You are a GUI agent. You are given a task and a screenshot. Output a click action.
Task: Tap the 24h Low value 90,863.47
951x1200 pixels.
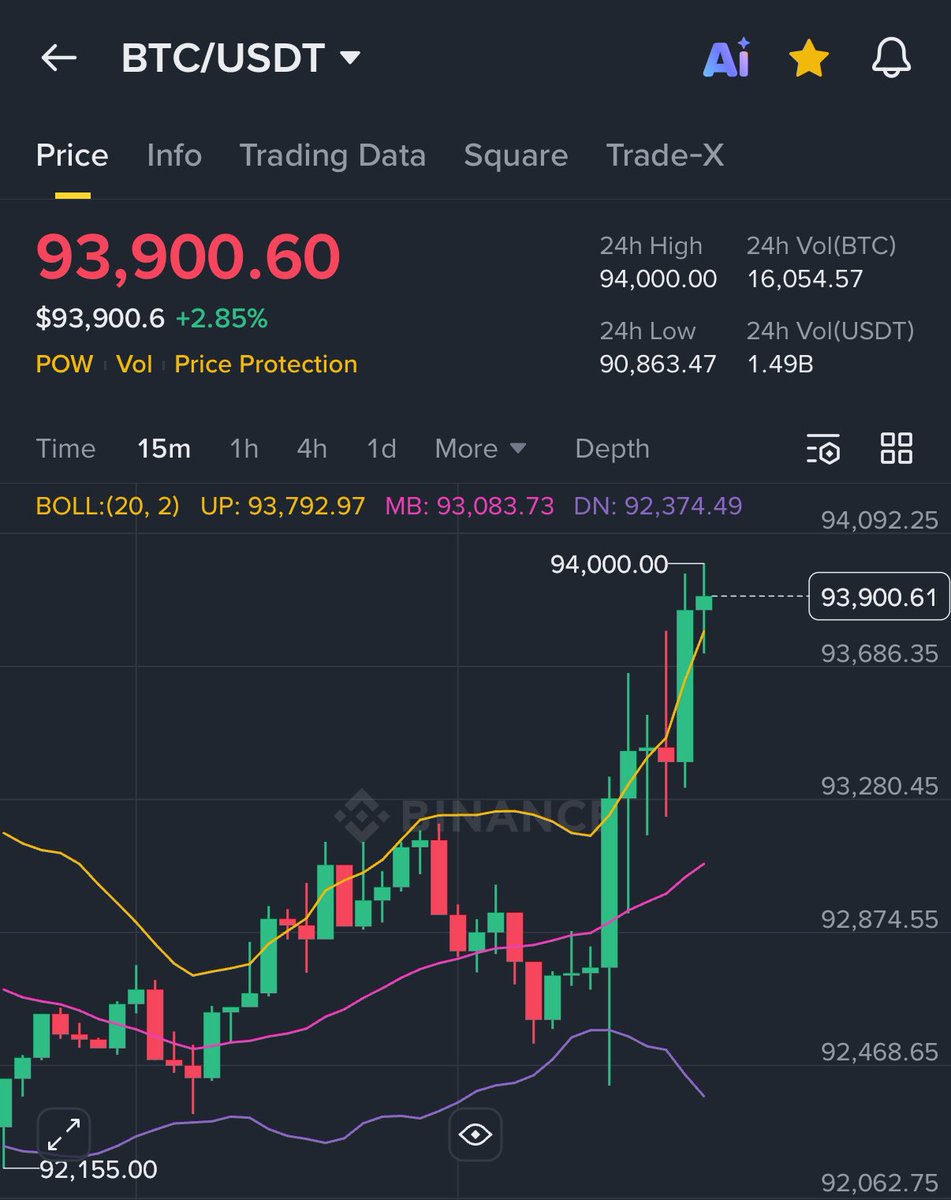pyautogui.click(x=658, y=364)
